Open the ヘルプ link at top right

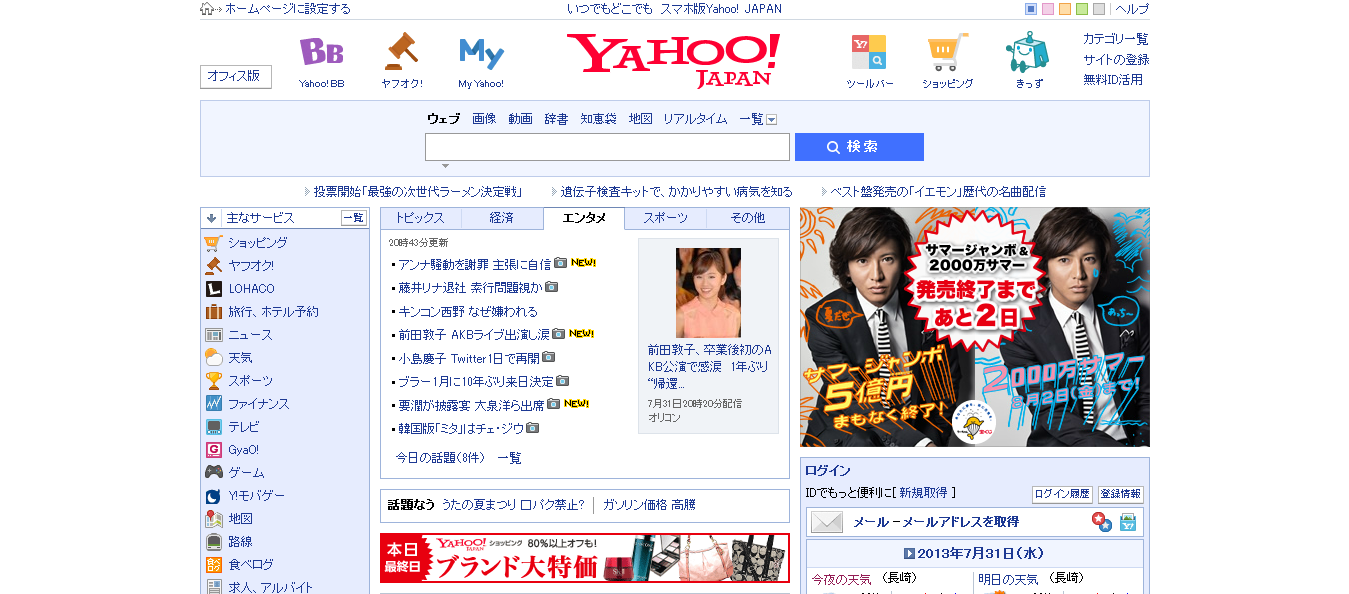[1132, 9]
